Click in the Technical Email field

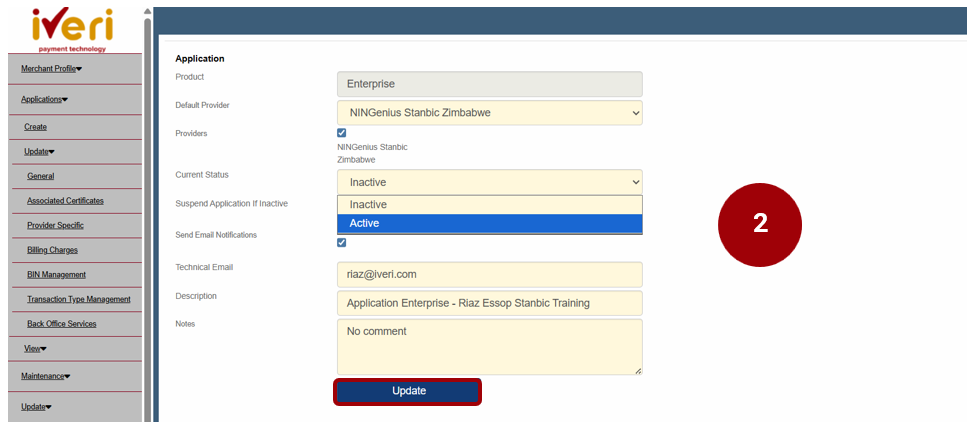click(x=490, y=275)
